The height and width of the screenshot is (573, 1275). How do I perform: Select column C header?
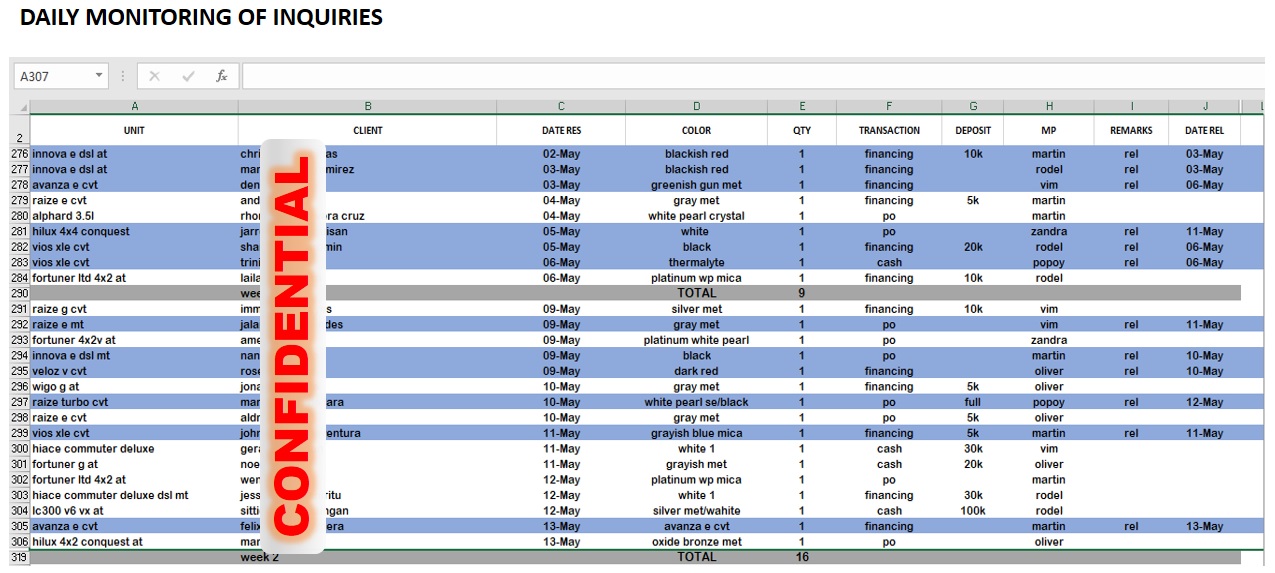(x=561, y=106)
